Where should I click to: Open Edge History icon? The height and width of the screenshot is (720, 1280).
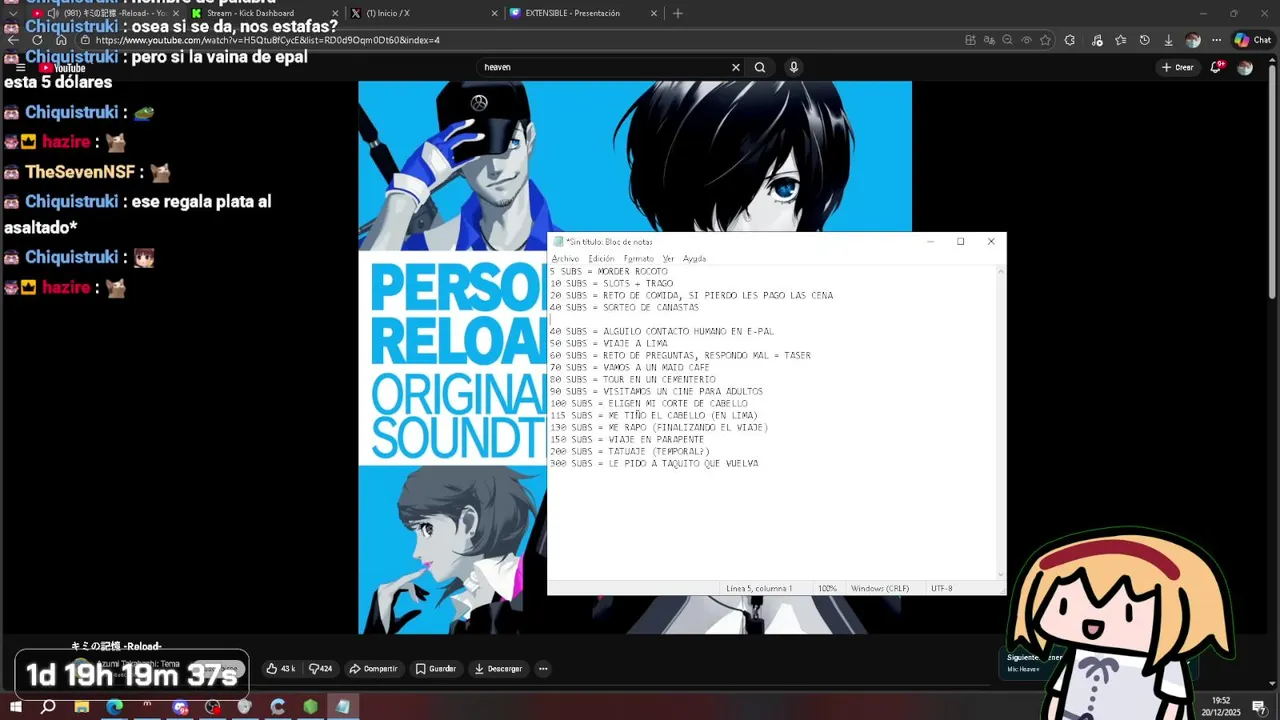coord(1144,40)
